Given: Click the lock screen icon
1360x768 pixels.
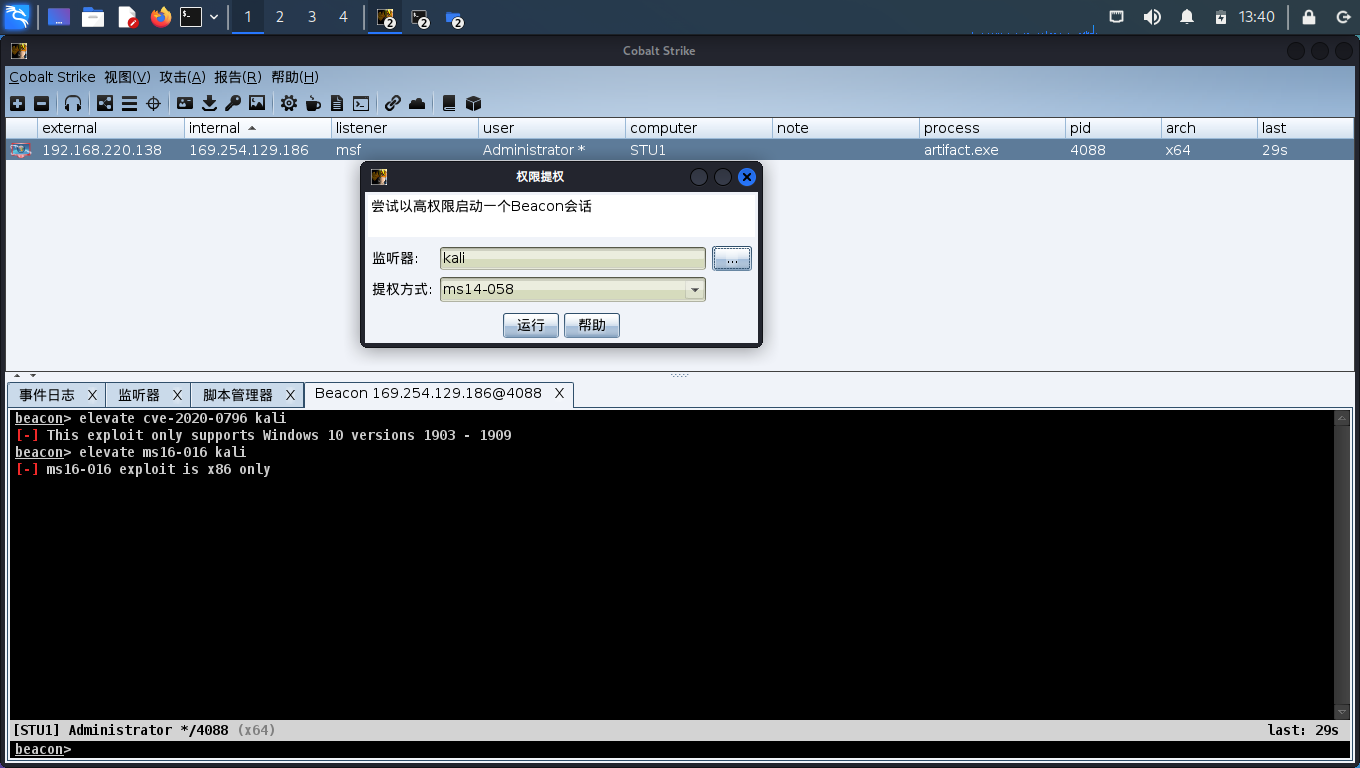Looking at the screenshot, I should (x=1309, y=17).
